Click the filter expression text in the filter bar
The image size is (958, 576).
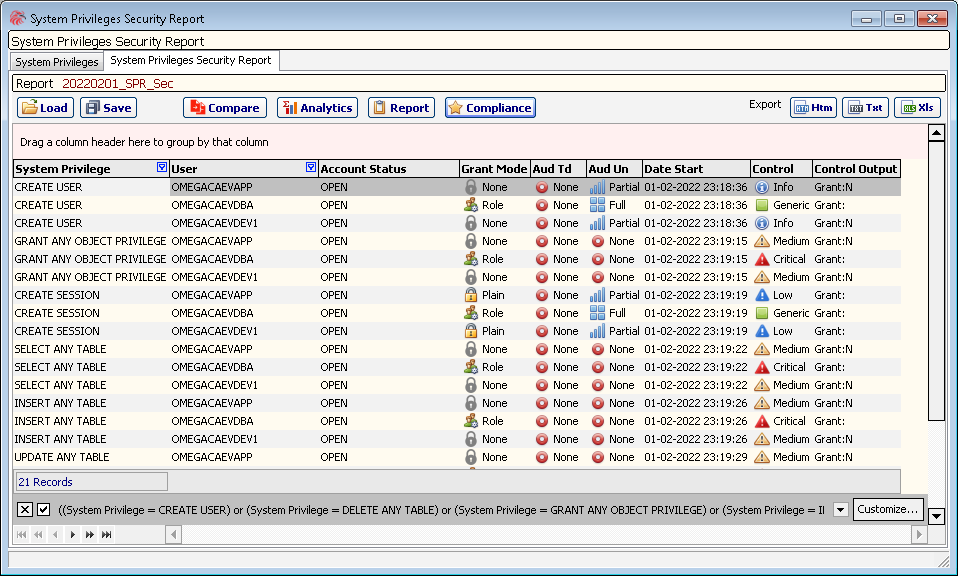point(441,510)
